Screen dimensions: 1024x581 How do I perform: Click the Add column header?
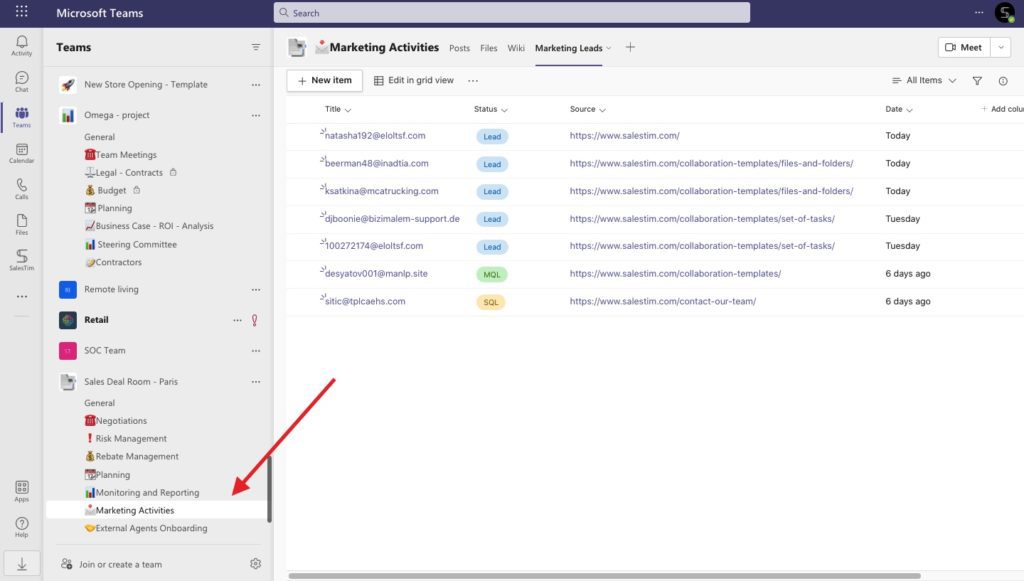[x=1002, y=109]
